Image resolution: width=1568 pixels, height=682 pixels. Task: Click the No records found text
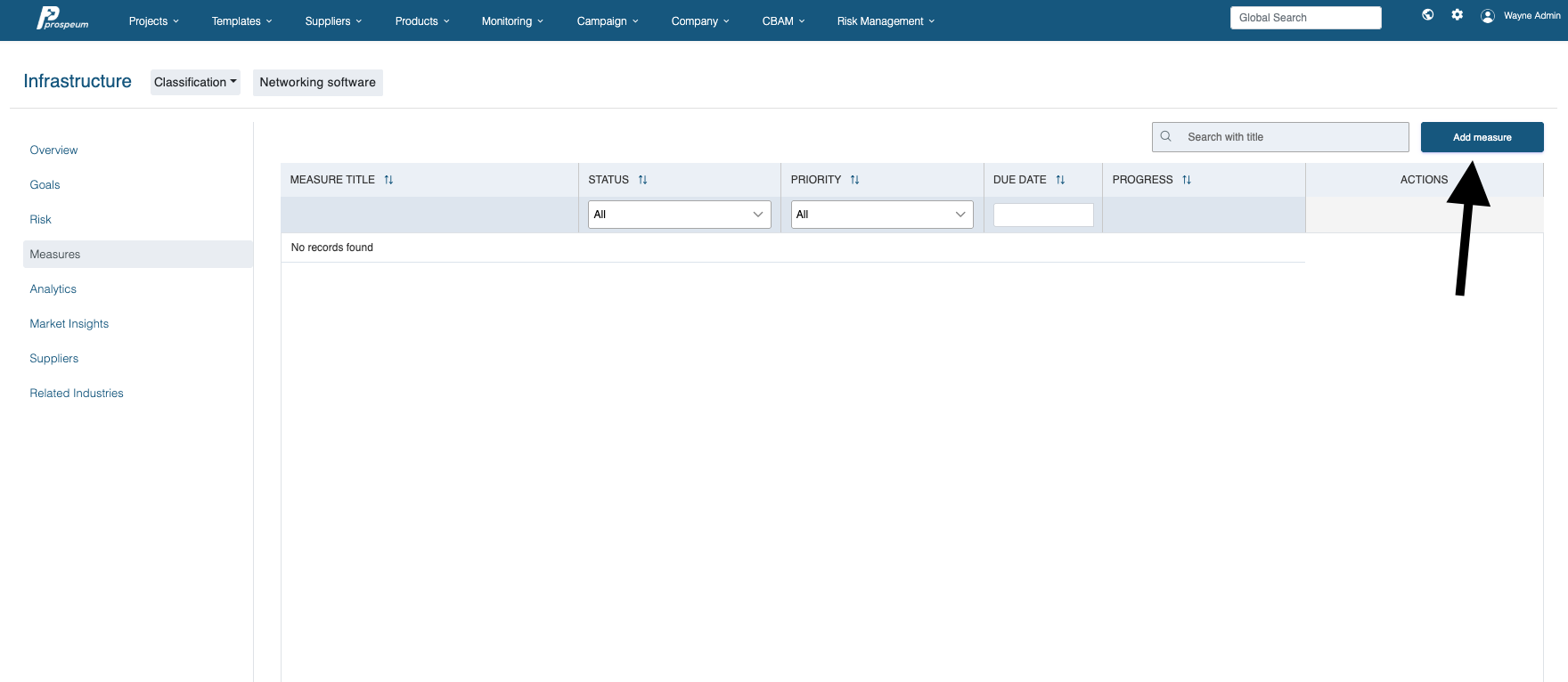click(x=331, y=248)
